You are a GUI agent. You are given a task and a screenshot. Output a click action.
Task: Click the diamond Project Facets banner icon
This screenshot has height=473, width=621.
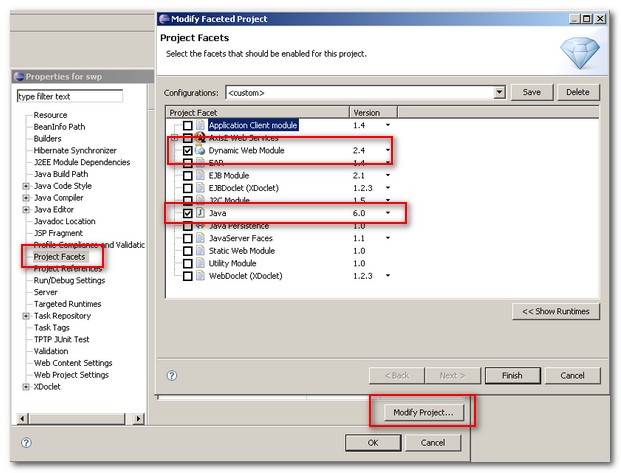coord(580,53)
